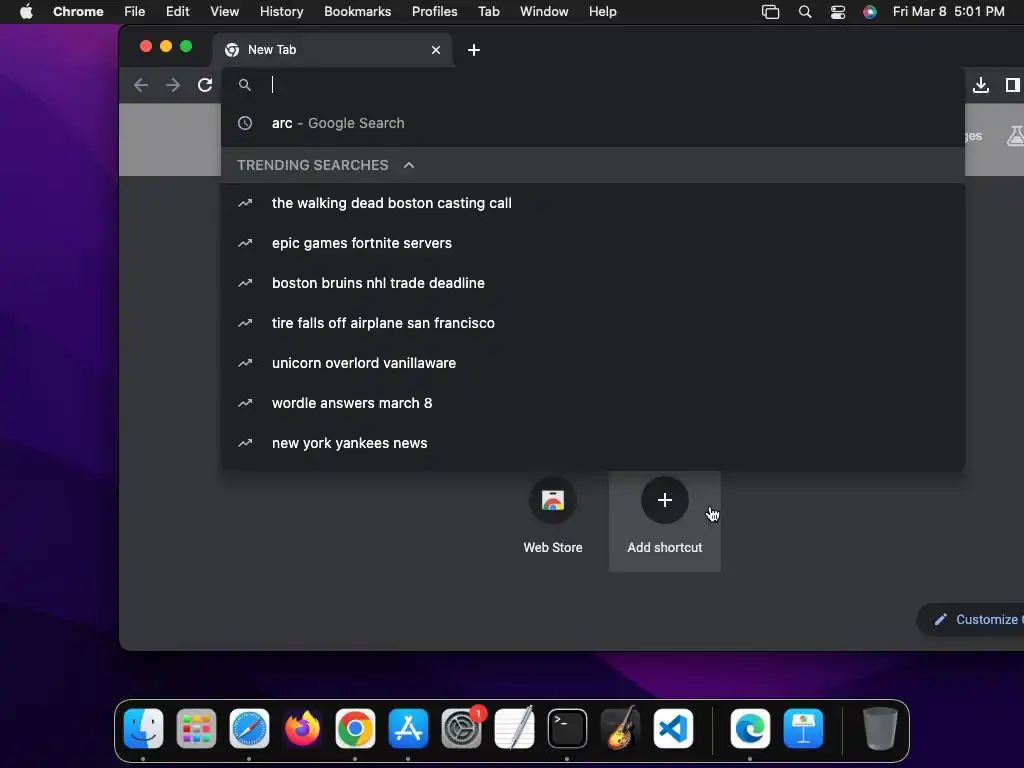
Task: Open Keynote from the dock
Action: tap(803, 728)
